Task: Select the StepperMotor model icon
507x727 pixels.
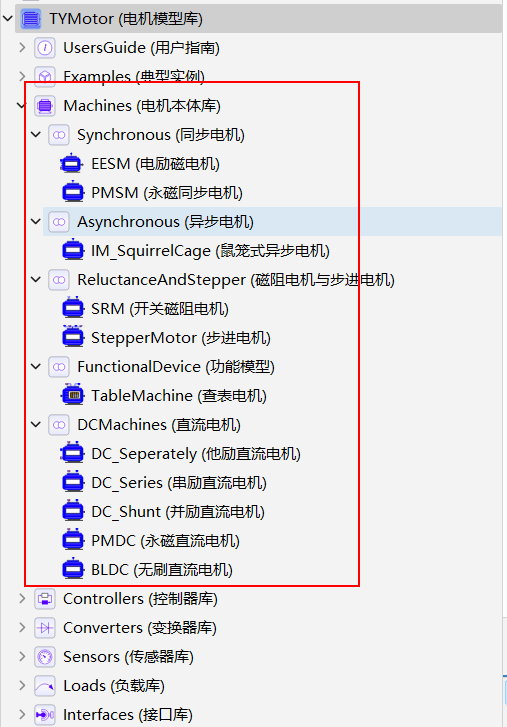Action: tap(73, 337)
